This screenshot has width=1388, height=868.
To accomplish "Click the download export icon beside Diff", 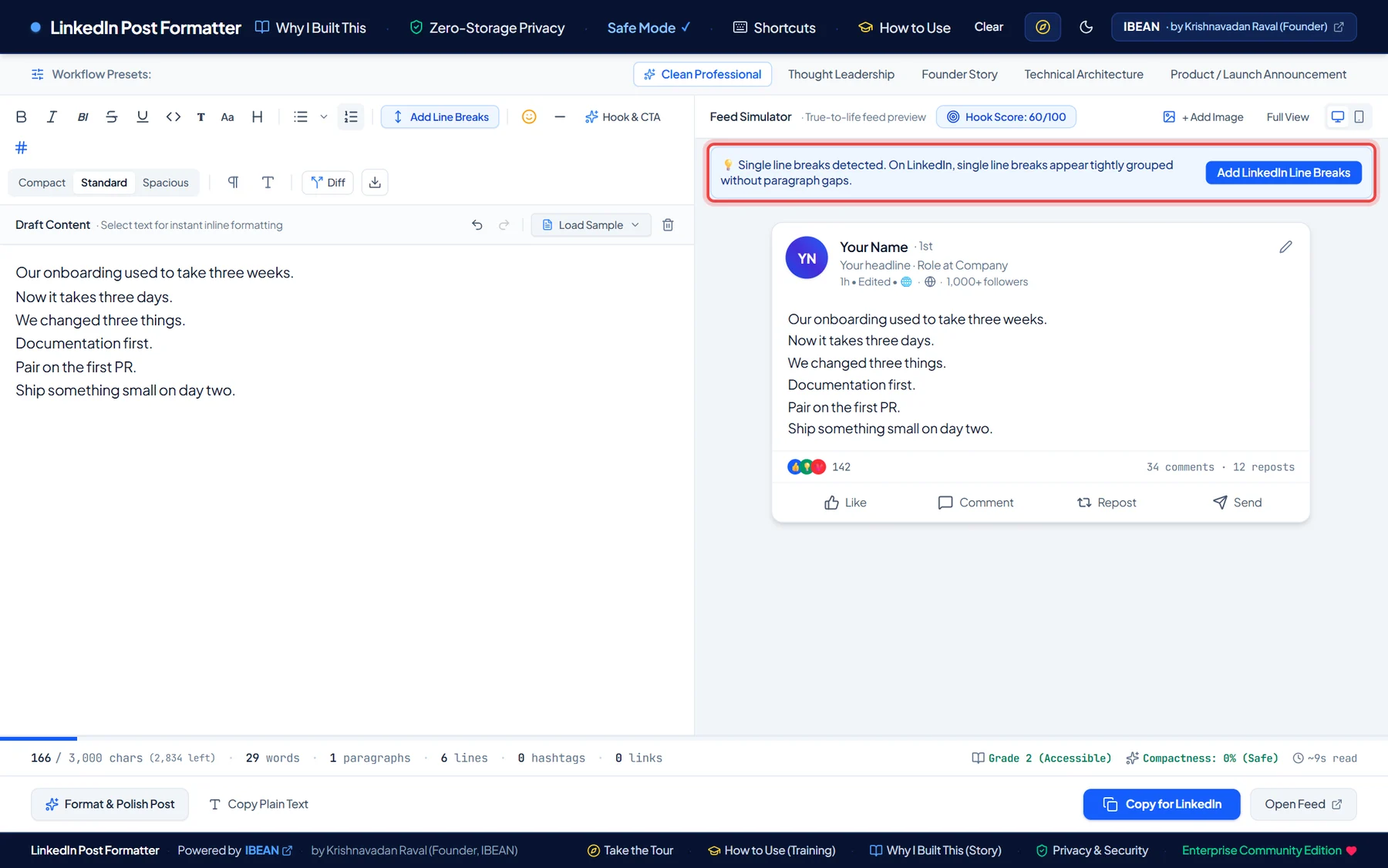I will click(x=375, y=183).
